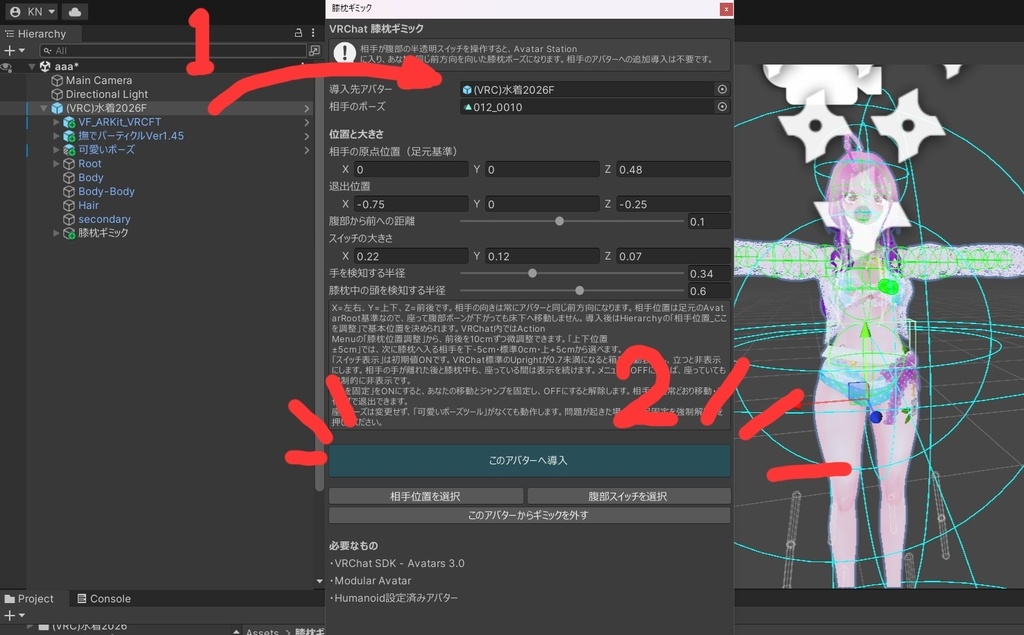Click the 手を検知する半径 value 0.34
The image size is (1024, 635).
tap(709, 274)
